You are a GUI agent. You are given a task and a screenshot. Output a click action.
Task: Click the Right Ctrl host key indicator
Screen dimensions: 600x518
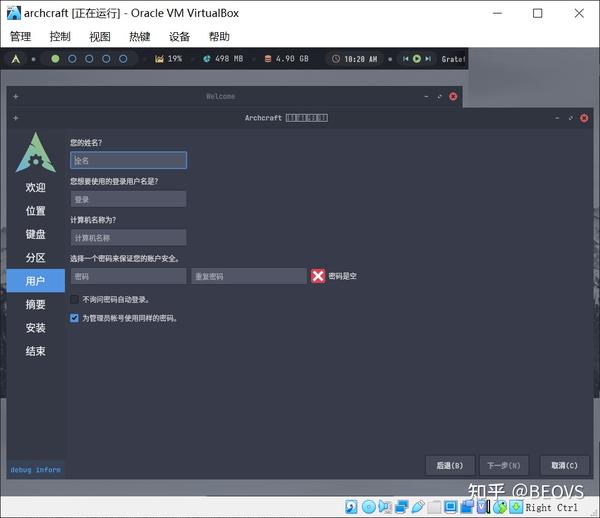tap(551, 507)
